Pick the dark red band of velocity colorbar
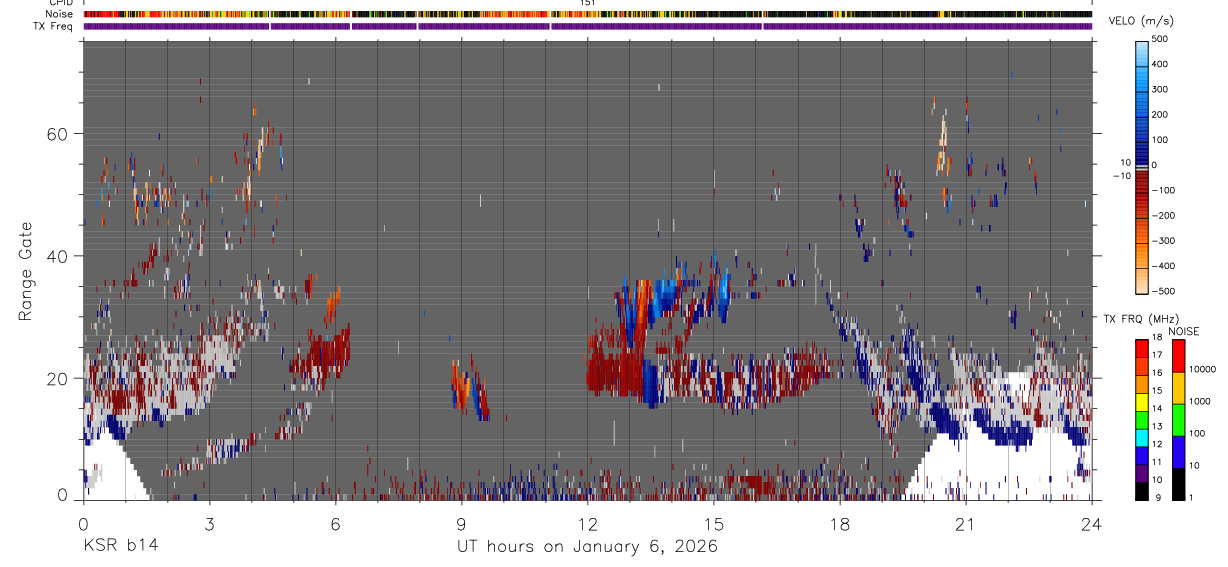1228x567 pixels. (x=1143, y=182)
